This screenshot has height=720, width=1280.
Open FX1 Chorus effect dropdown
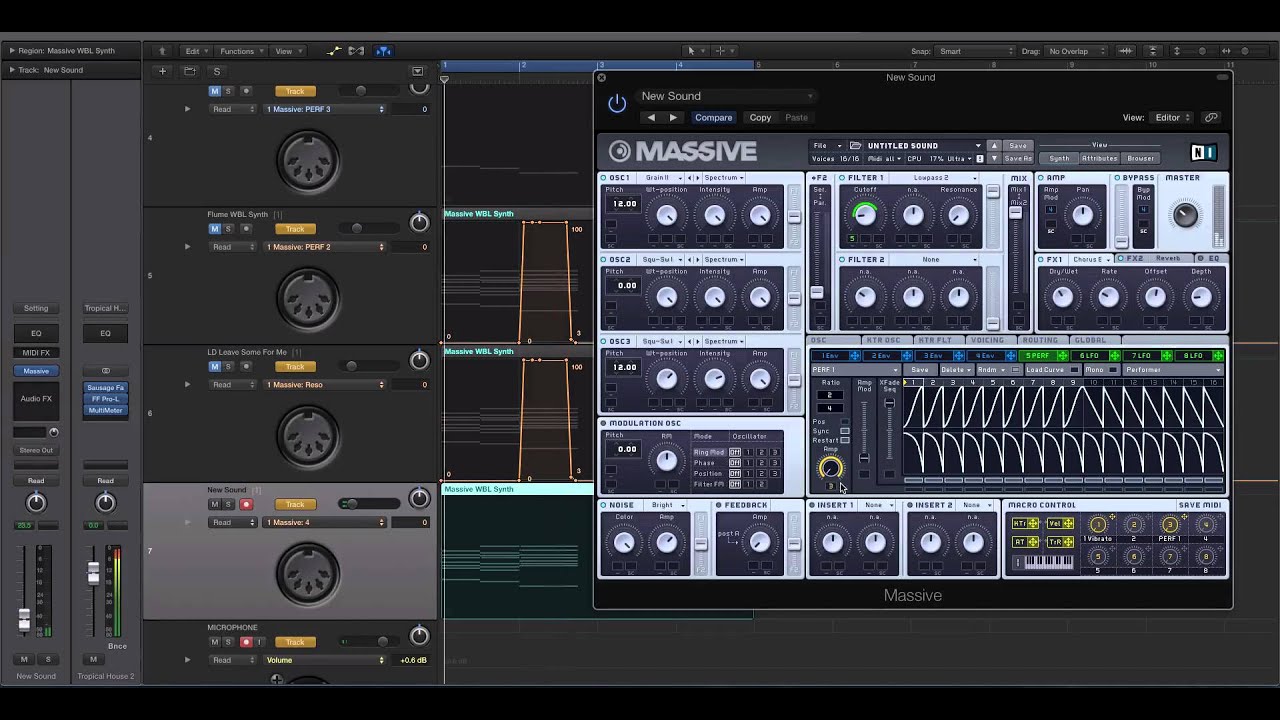pos(1091,259)
